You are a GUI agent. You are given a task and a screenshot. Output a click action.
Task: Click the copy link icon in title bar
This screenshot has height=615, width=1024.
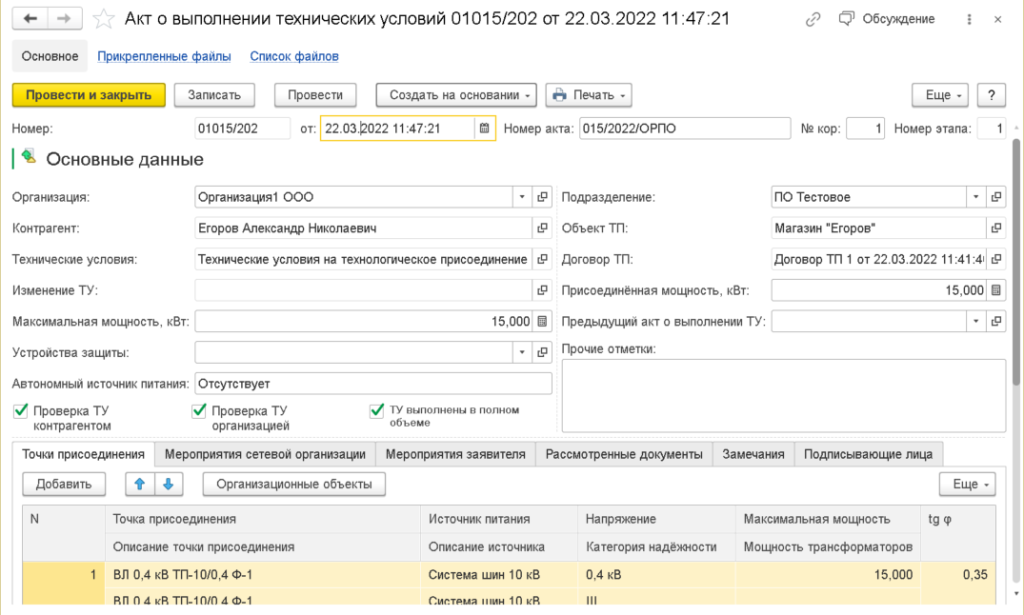(813, 19)
